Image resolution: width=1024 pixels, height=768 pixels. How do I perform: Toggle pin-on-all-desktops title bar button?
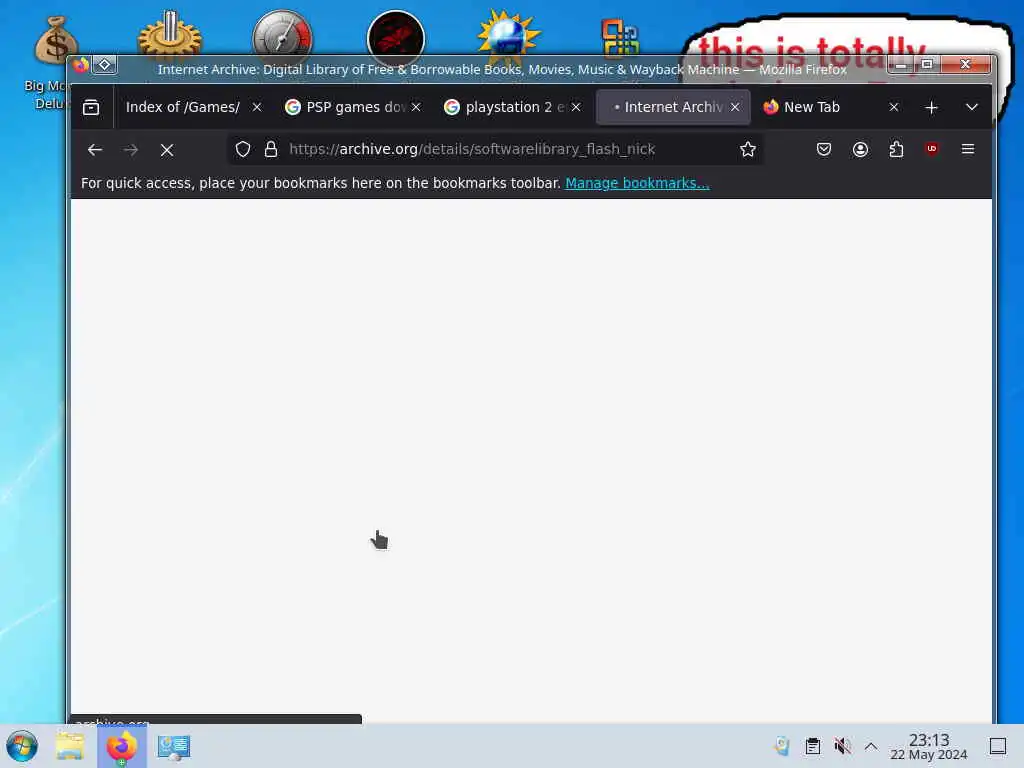104,65
